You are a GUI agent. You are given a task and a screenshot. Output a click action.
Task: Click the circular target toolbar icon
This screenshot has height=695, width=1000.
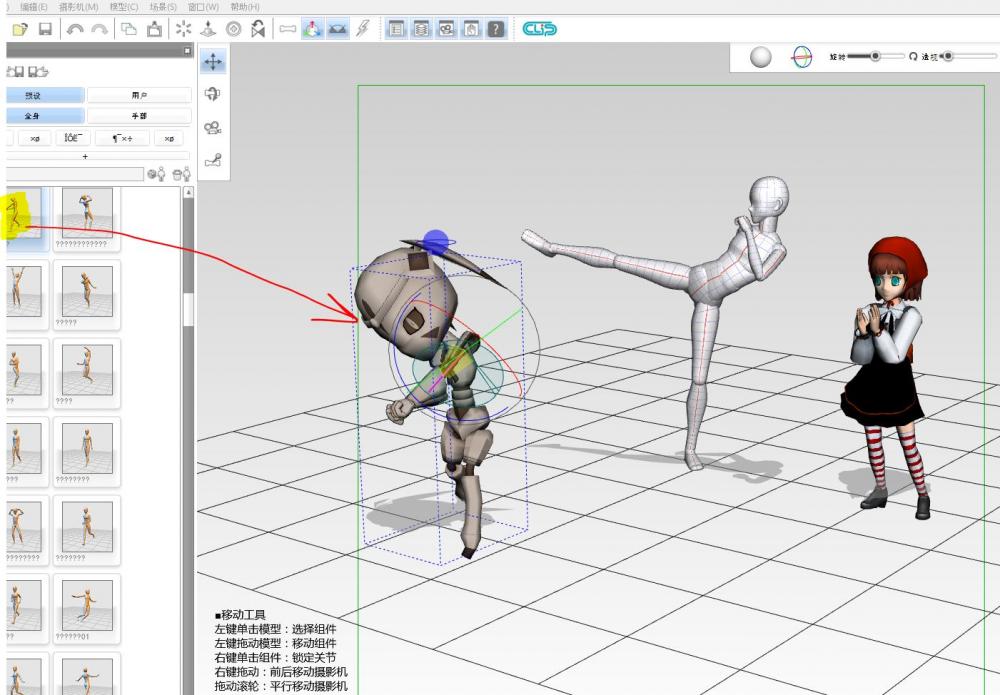233,29
